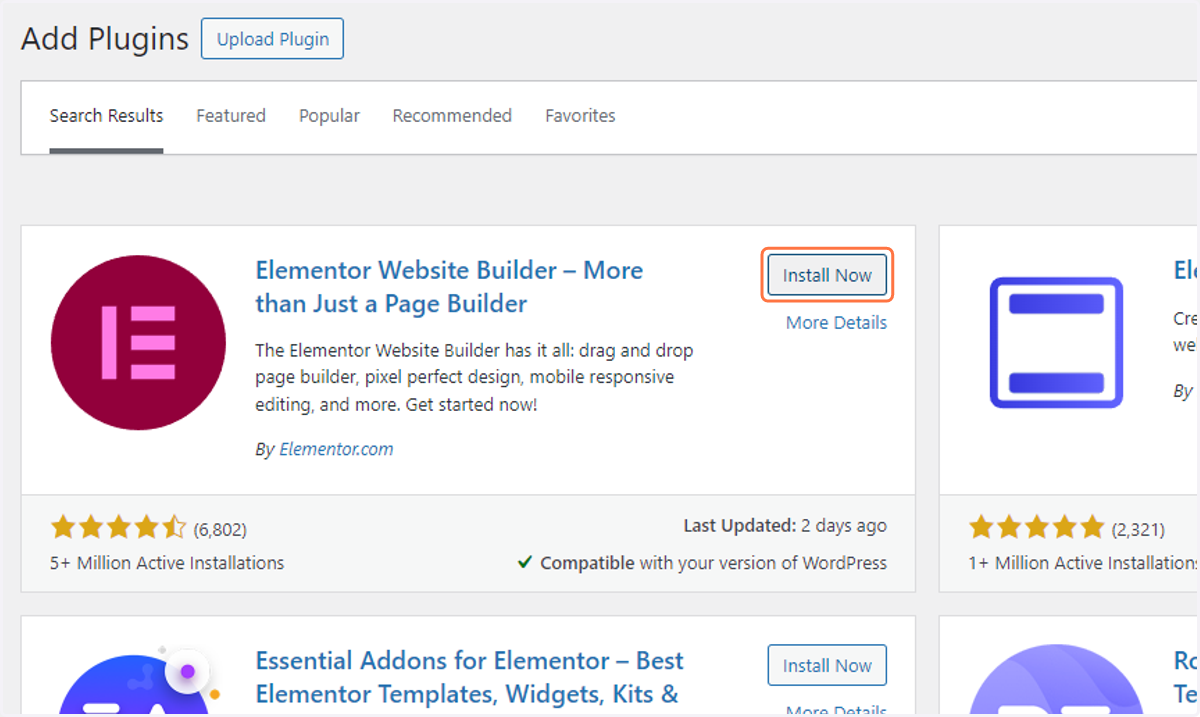Screen dimensions: 1200x717
Task: Install the Essential Addons for Elementor plugin
Action: pos(827,665)
